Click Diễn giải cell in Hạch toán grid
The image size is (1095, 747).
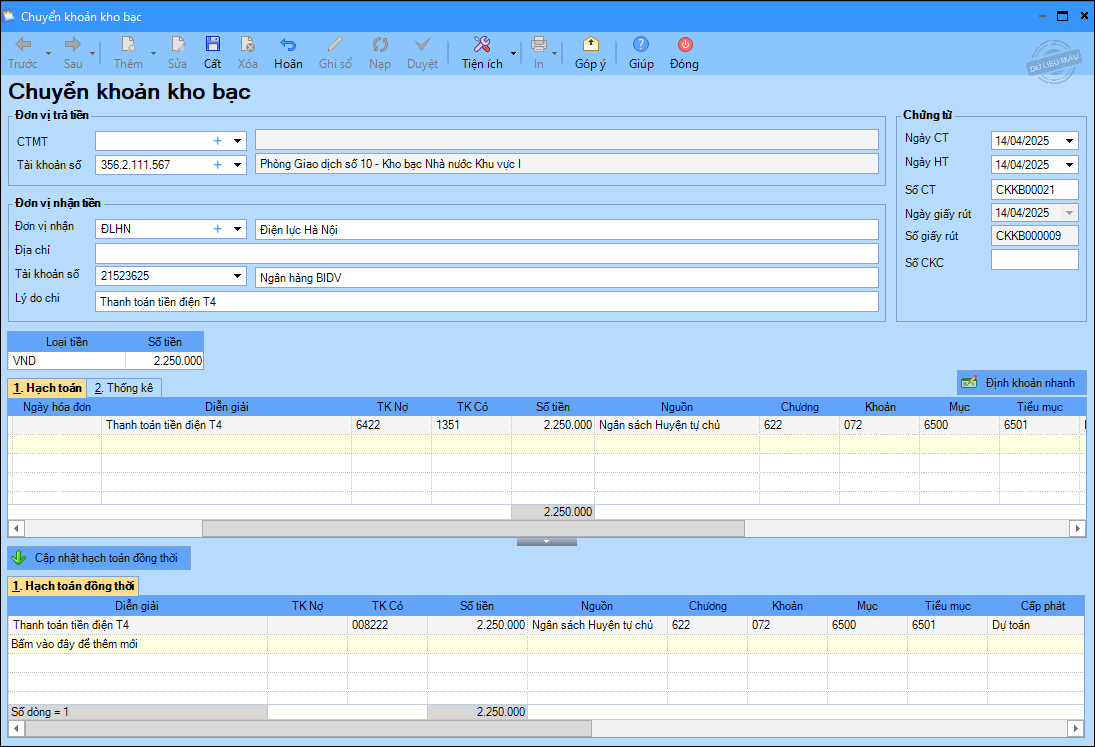[226, 424]
